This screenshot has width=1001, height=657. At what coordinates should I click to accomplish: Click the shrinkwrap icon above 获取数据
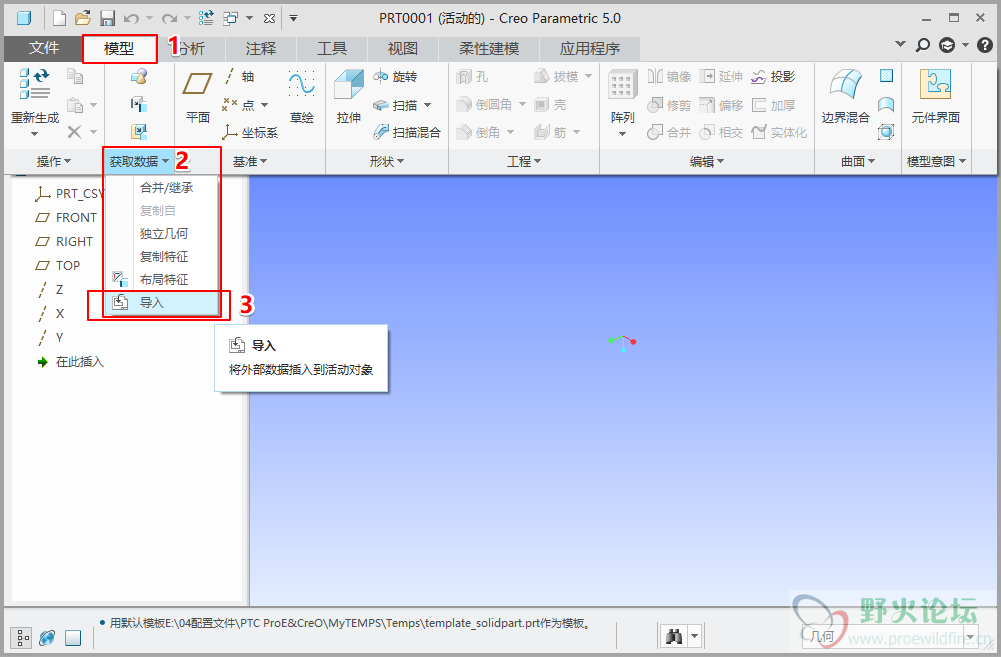coord(139,132)
